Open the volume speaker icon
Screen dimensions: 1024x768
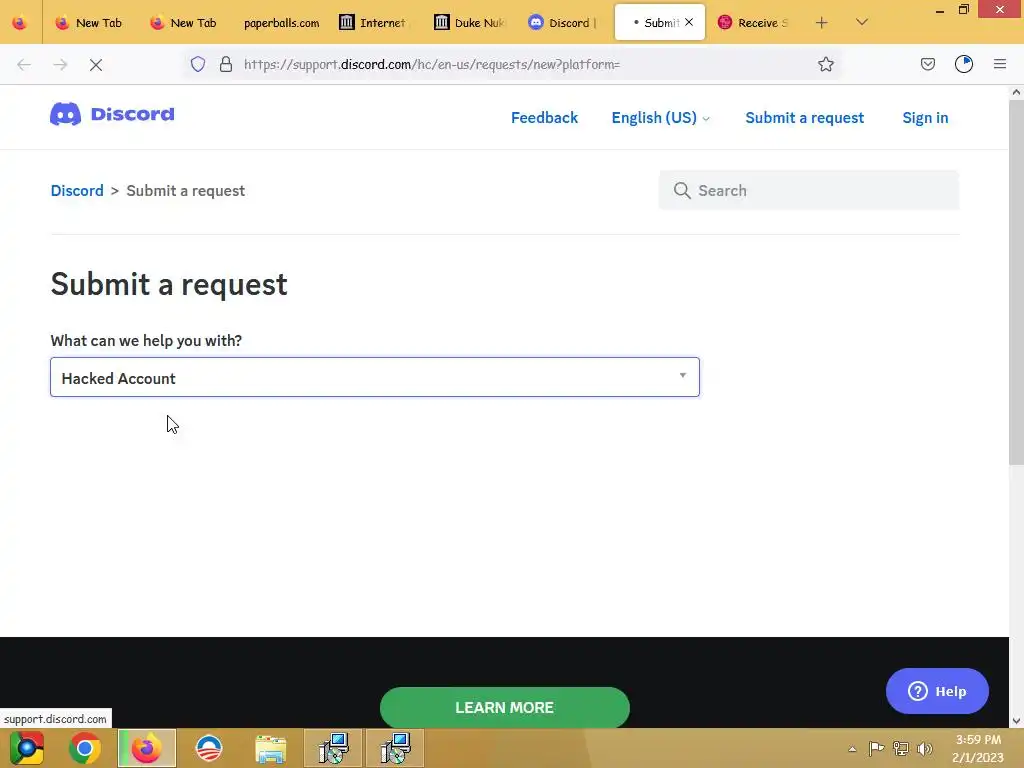925,748
